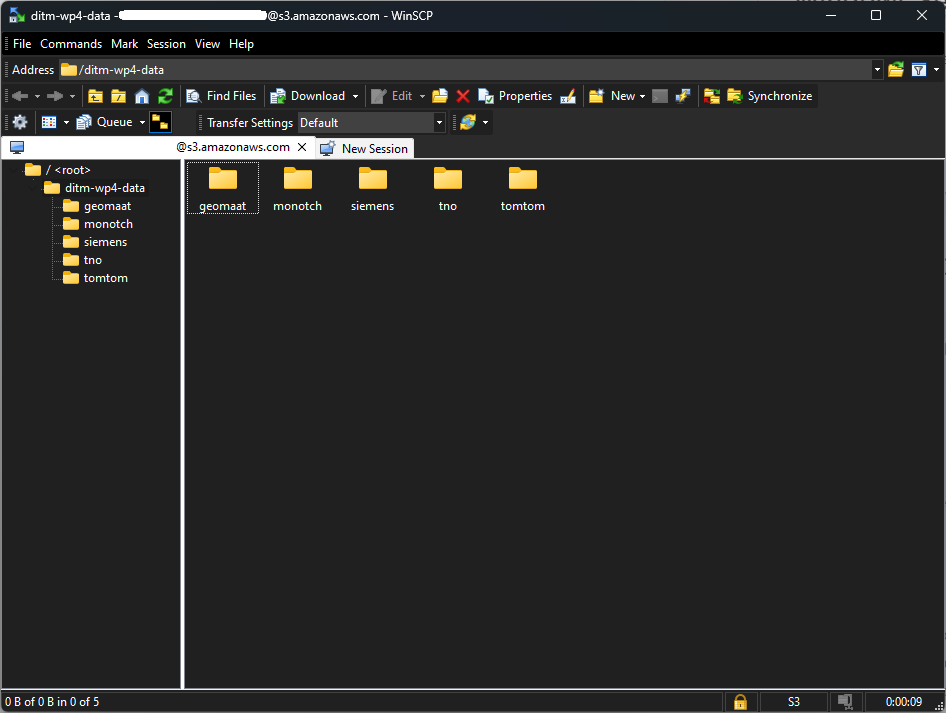Image resolution: width=946 pixels, height=713 pixels.
Task: Toggle the directory tree panel
Action: (160, 122)
